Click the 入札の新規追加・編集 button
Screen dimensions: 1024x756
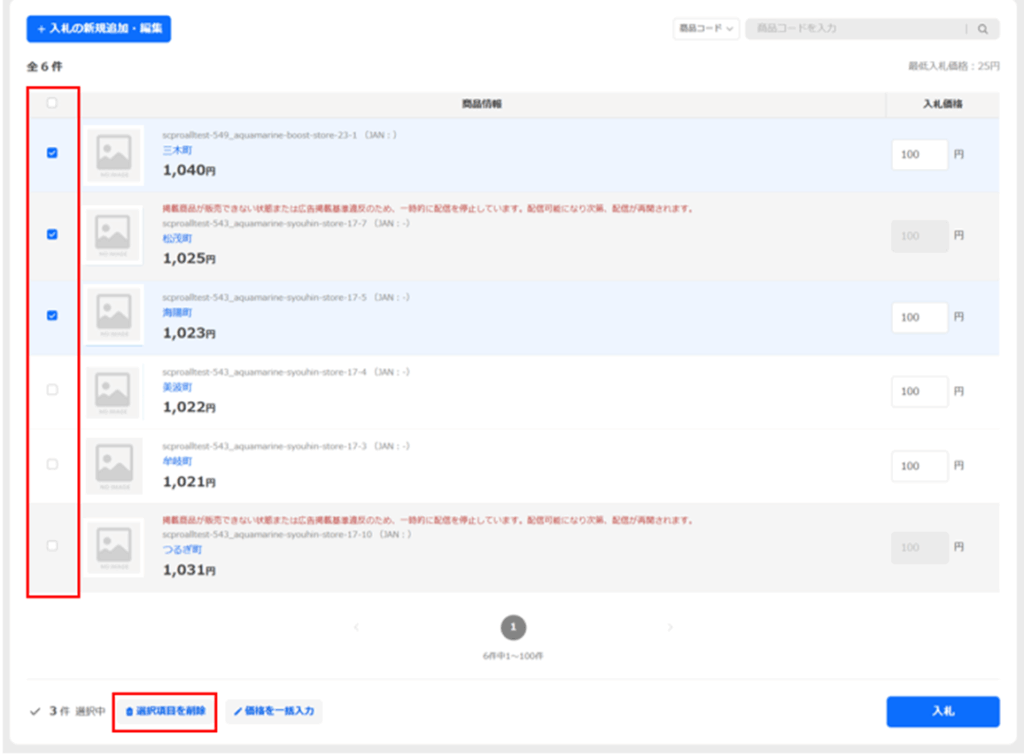tap(99, 29)
